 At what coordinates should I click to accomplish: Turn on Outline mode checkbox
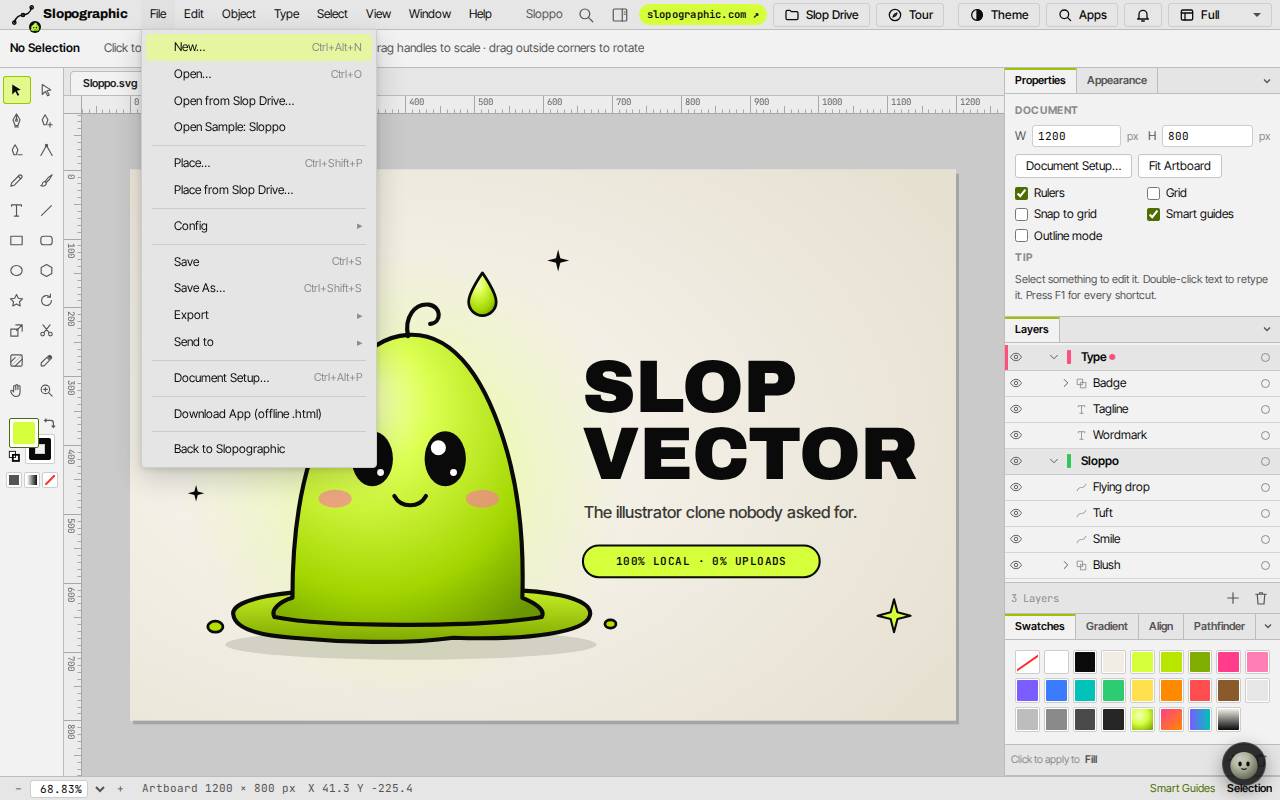coord(1021,236)
